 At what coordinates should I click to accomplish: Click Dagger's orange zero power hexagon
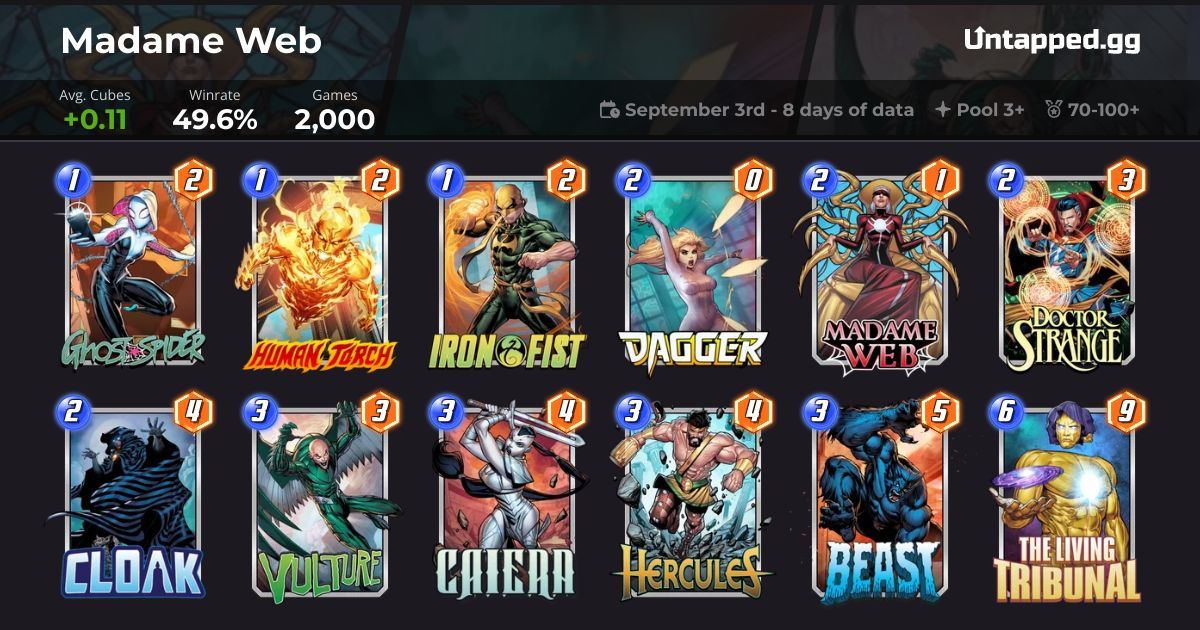752,181
